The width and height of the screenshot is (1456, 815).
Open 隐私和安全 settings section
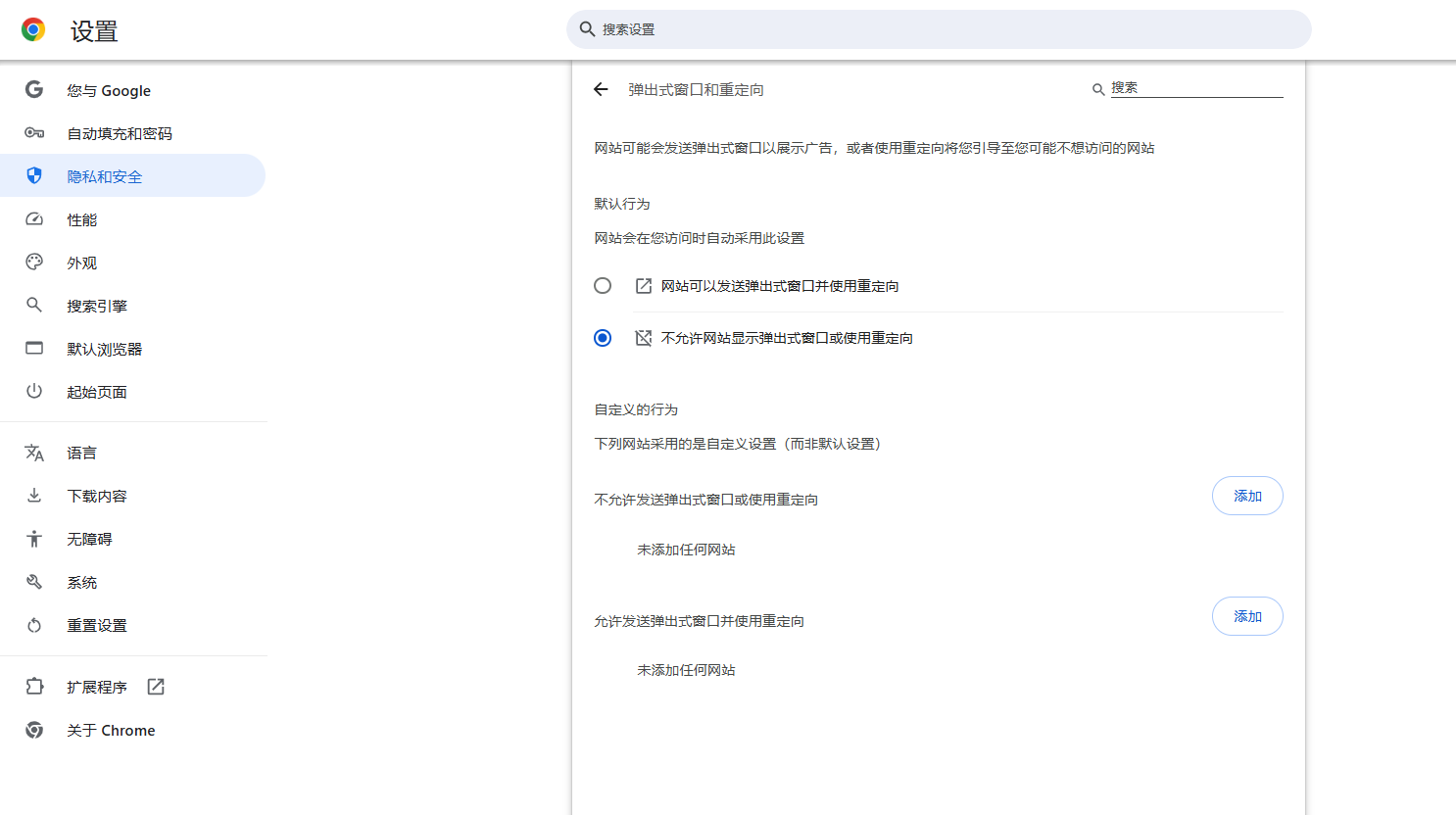(x=132, y=175)
